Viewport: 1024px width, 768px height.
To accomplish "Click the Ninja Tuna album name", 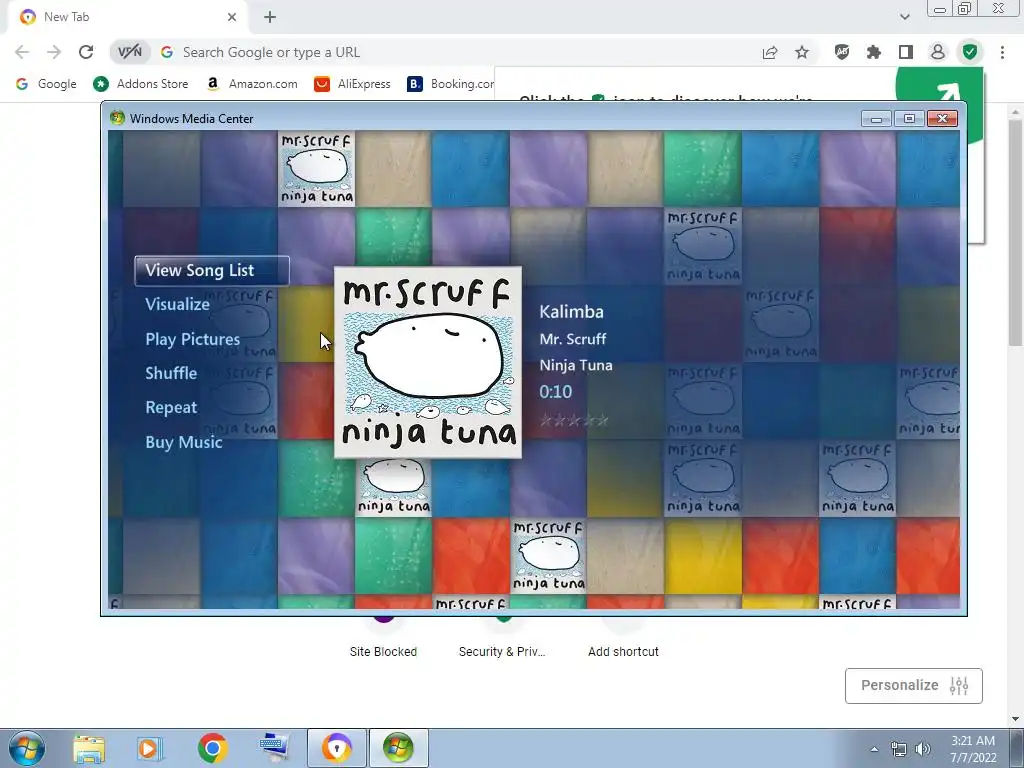I will (x=575, y=365).
